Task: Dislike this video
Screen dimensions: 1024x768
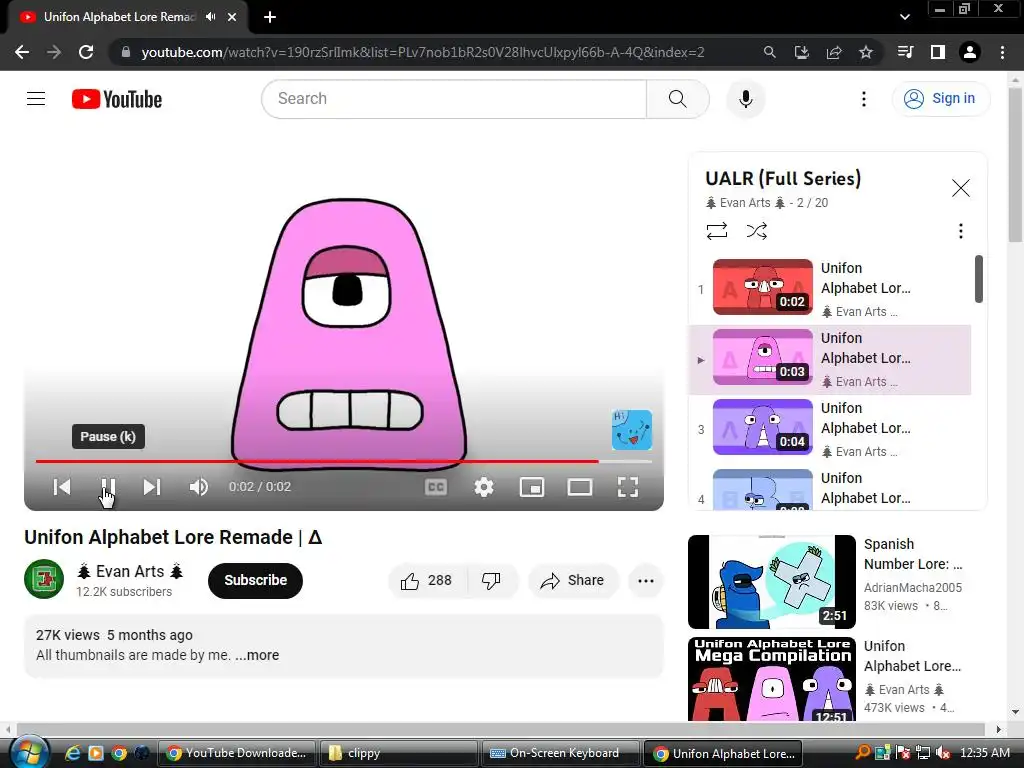Action: (491, 581)
